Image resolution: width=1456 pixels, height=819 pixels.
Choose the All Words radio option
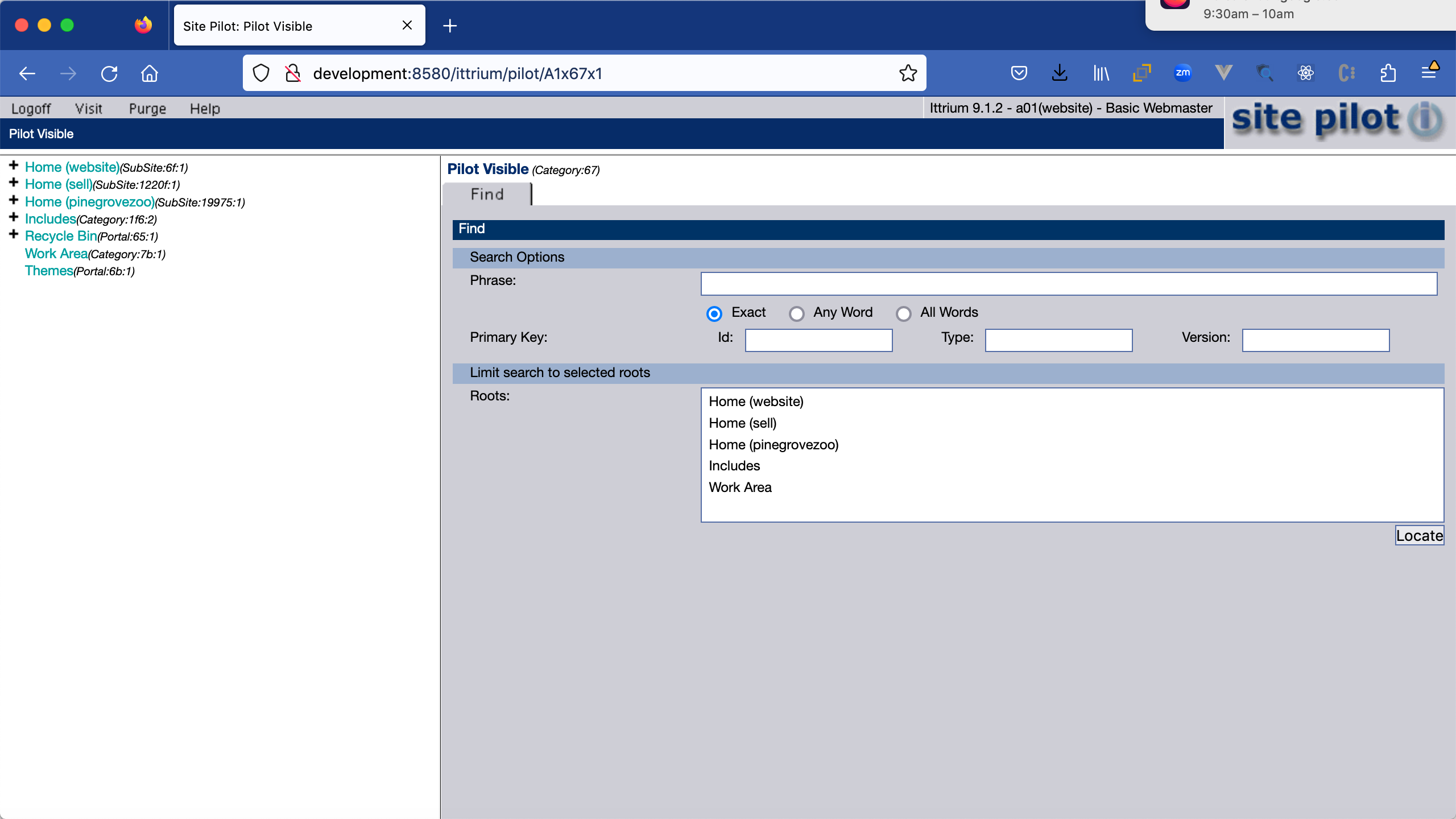click(x=903, y=313)
